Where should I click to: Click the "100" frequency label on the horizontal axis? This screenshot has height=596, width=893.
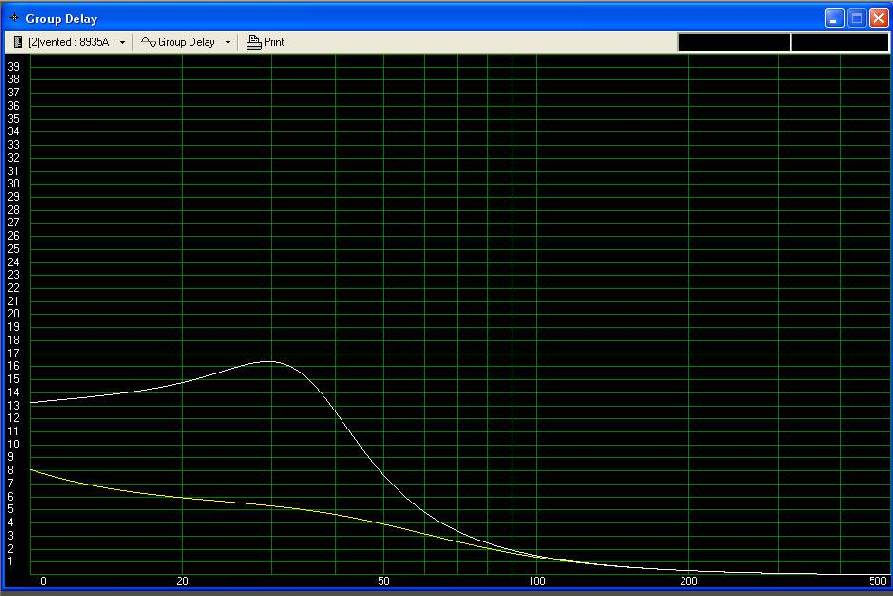pyautogui.click(x=537, y=581)
